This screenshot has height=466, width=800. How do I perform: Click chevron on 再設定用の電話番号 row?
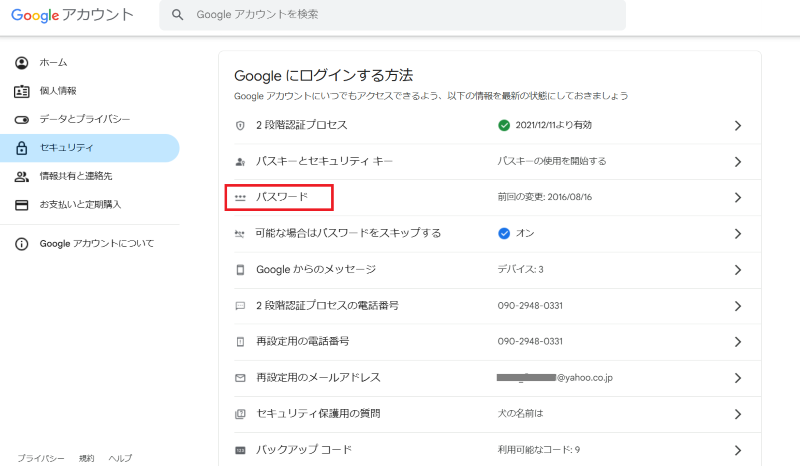[x=738, y=342]
